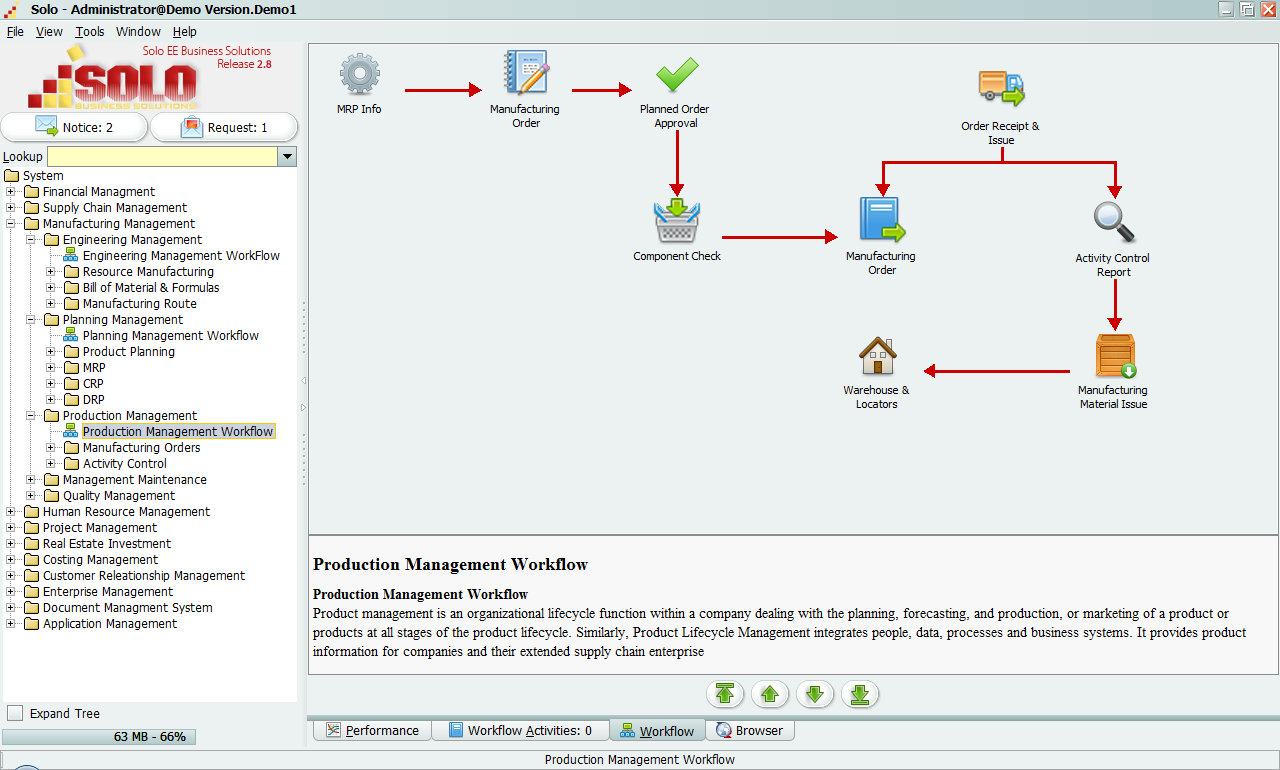
Task: Collapse the Manufacturing Management tree node
Action: tap(11, 224)
